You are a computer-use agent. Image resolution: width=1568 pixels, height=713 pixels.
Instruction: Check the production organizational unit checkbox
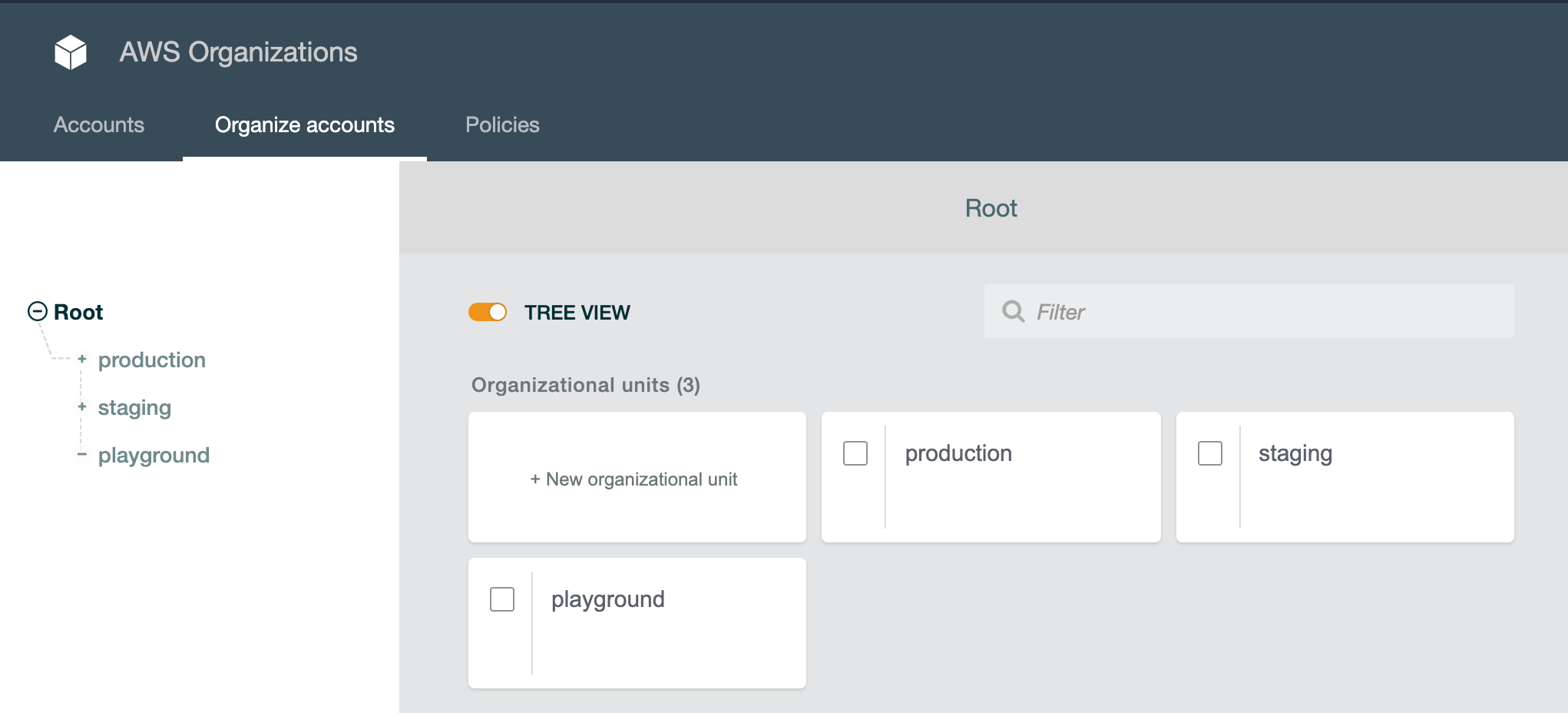pos(855,453)
